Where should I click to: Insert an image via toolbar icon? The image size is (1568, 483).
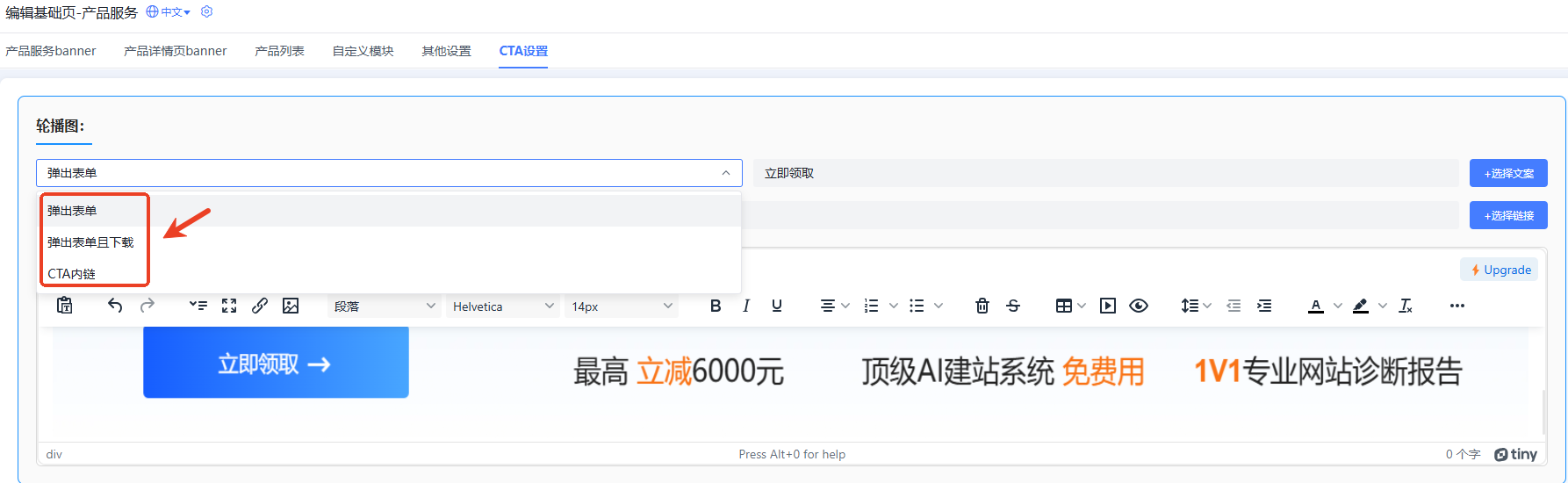click(291, 306)
